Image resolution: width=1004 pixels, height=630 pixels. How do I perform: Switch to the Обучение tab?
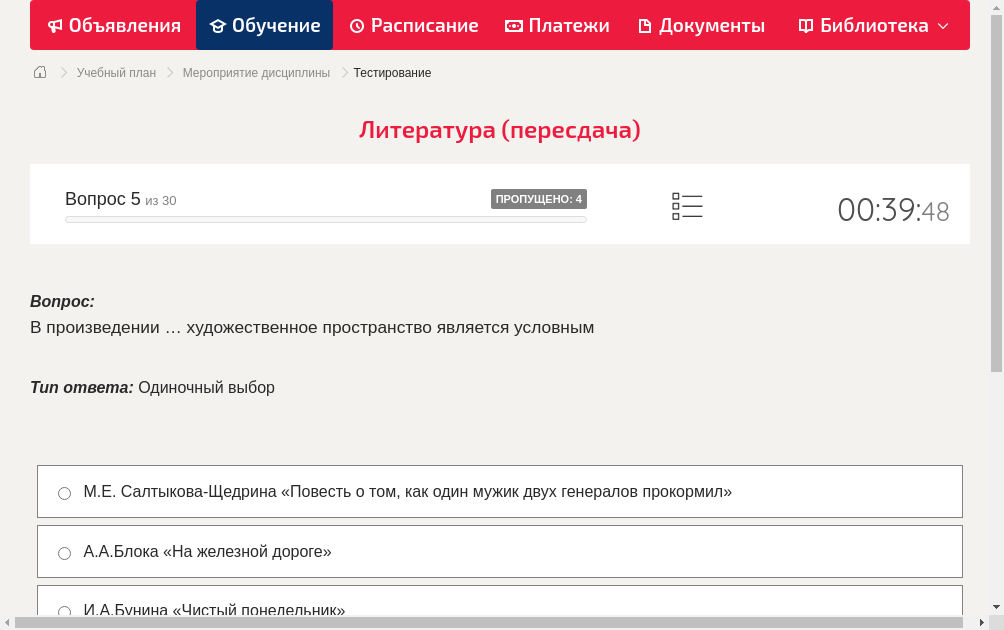coord(264,25)
